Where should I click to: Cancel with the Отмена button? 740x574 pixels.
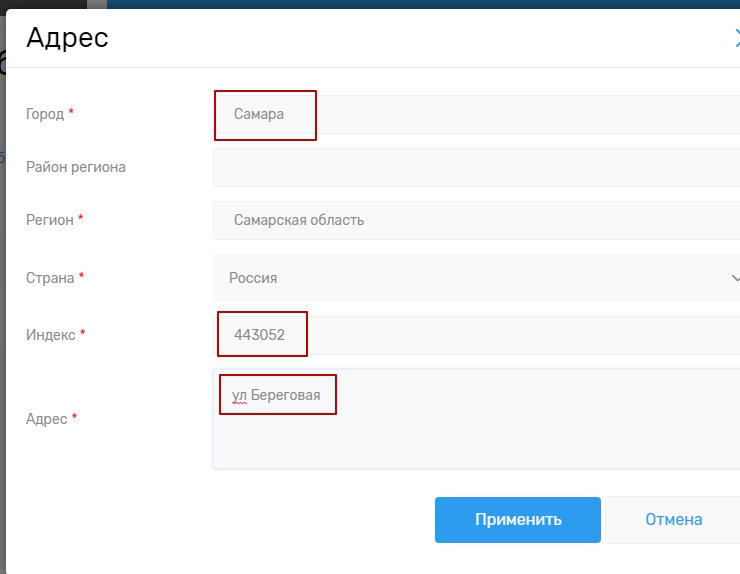pyautogui.click(x=673, y=520)
